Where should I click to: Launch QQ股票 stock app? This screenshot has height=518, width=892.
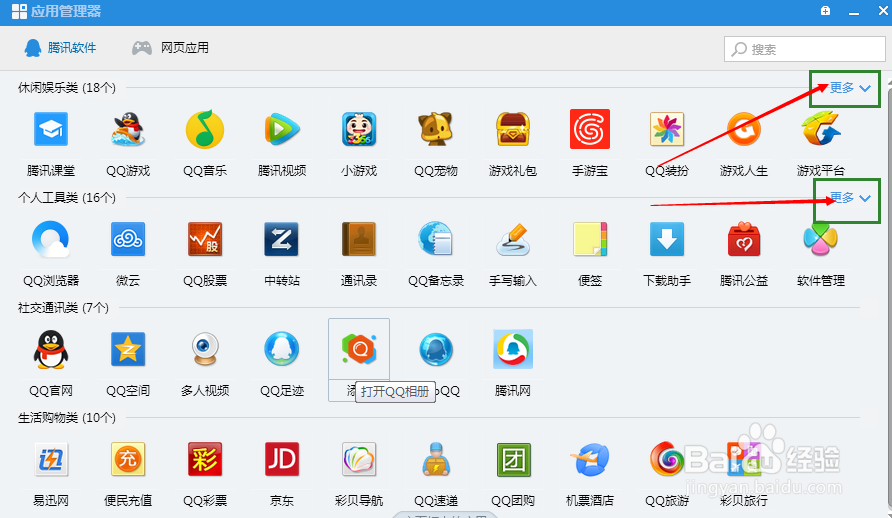point(205,239)
